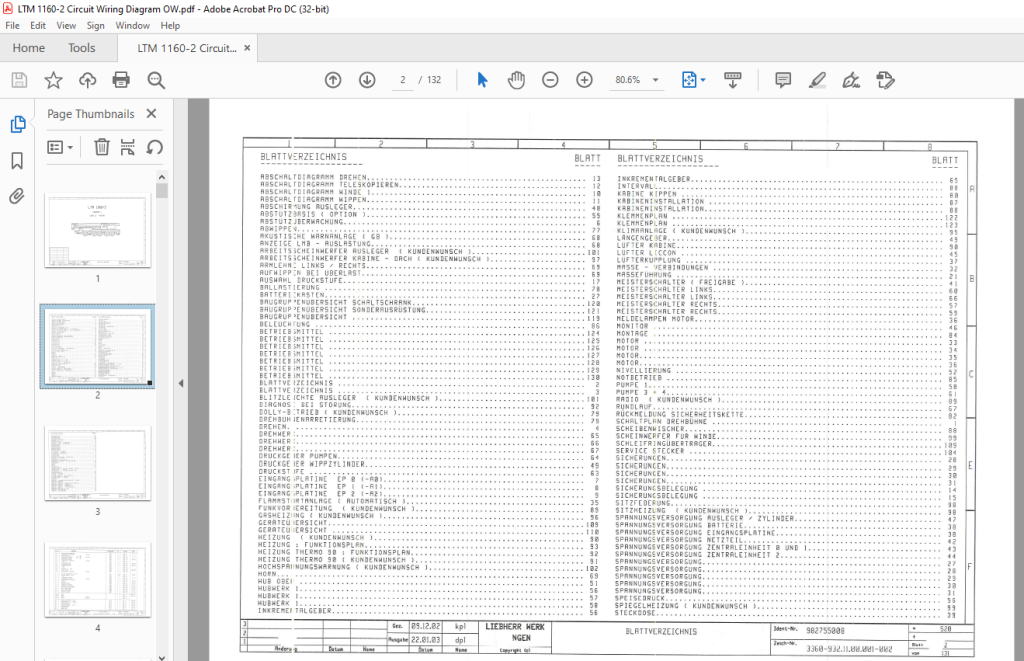
Task: Click the INKREMENTALGEBER entry in right column
Action: tap(654, 179)
